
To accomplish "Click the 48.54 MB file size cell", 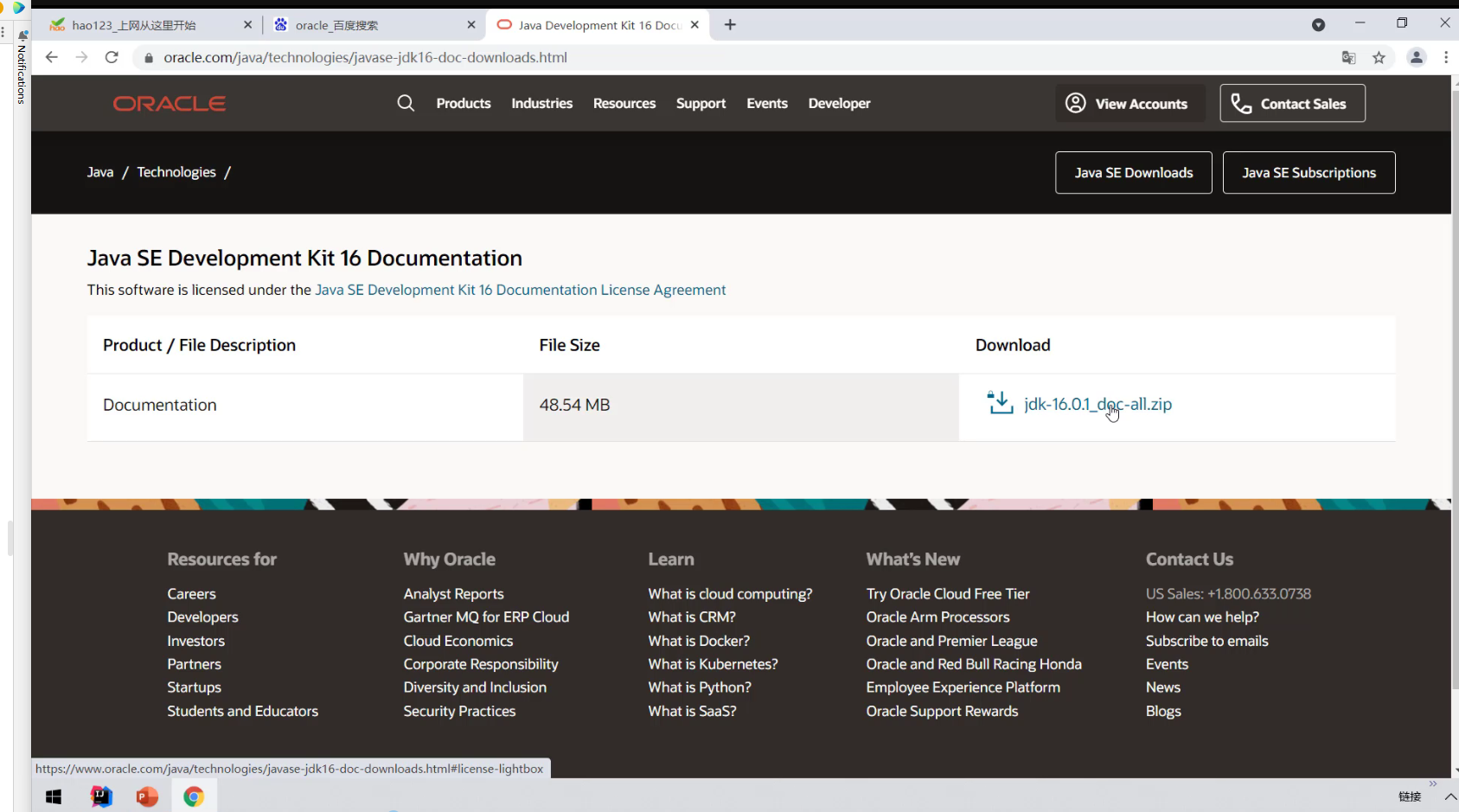I will tap(741, 407).
